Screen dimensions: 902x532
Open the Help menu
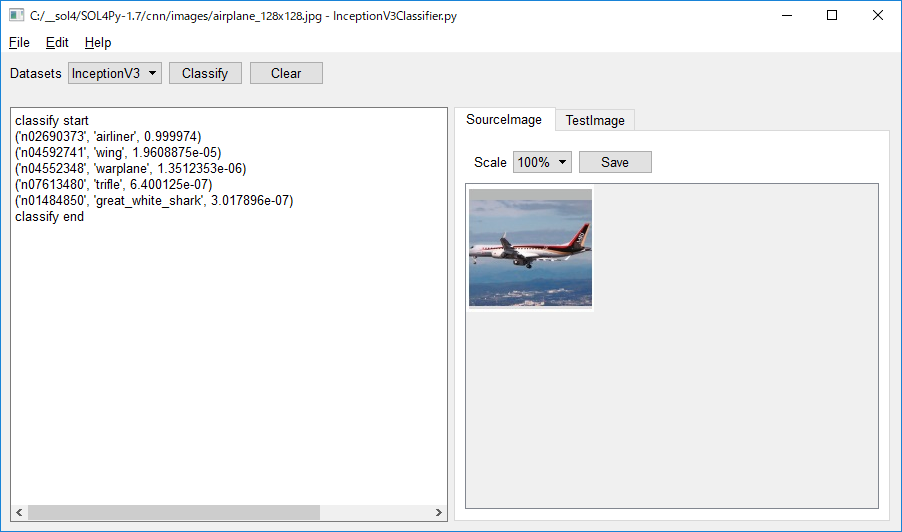coord(98,43)
